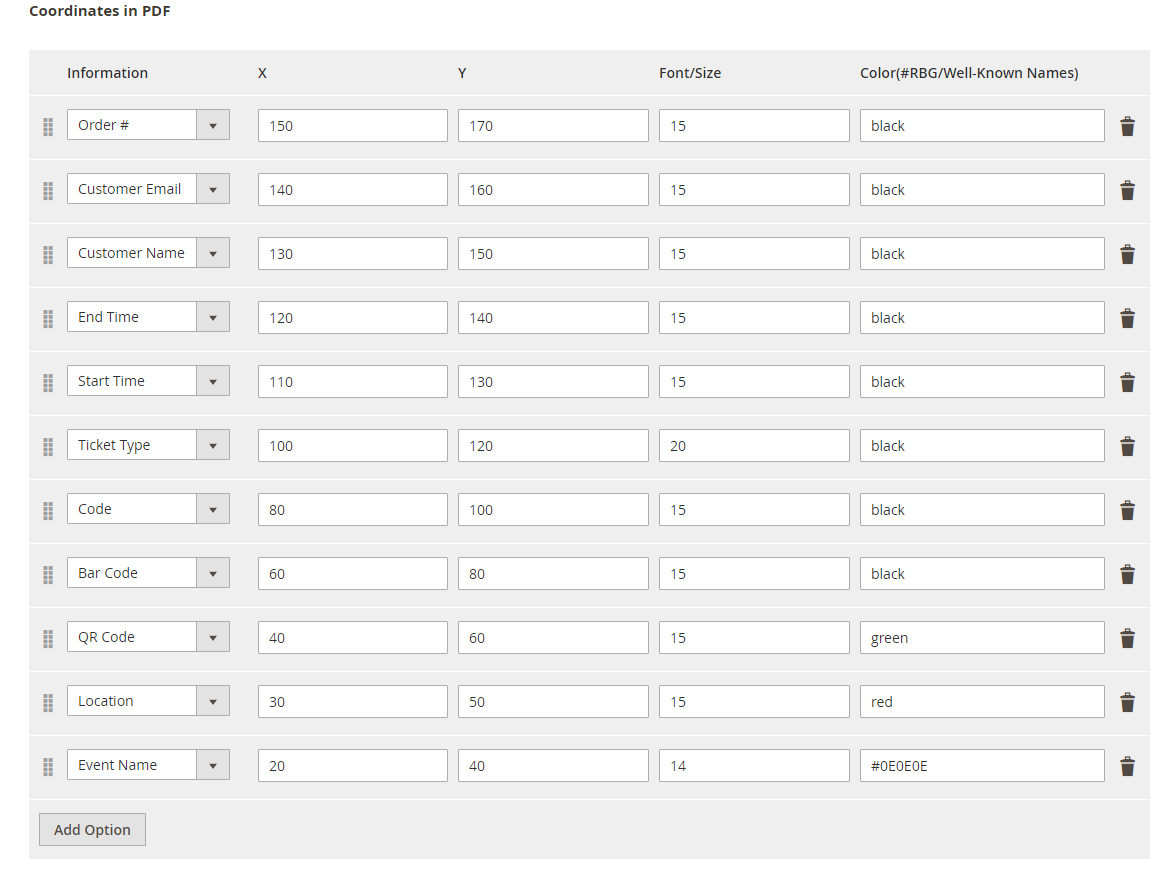Delete the Bar Code row
The height and width of the screenshot is (879, 1170).
(x=1127, y=575)
